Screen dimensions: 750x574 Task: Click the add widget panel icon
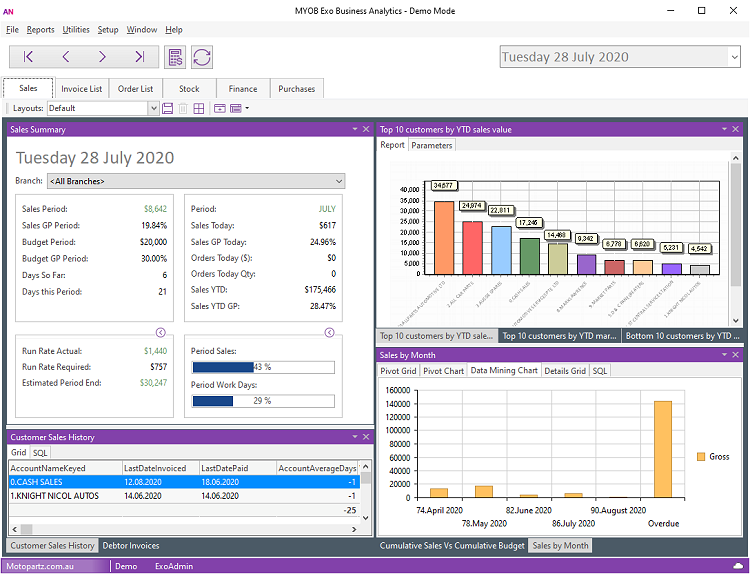[x=220, y=109]
